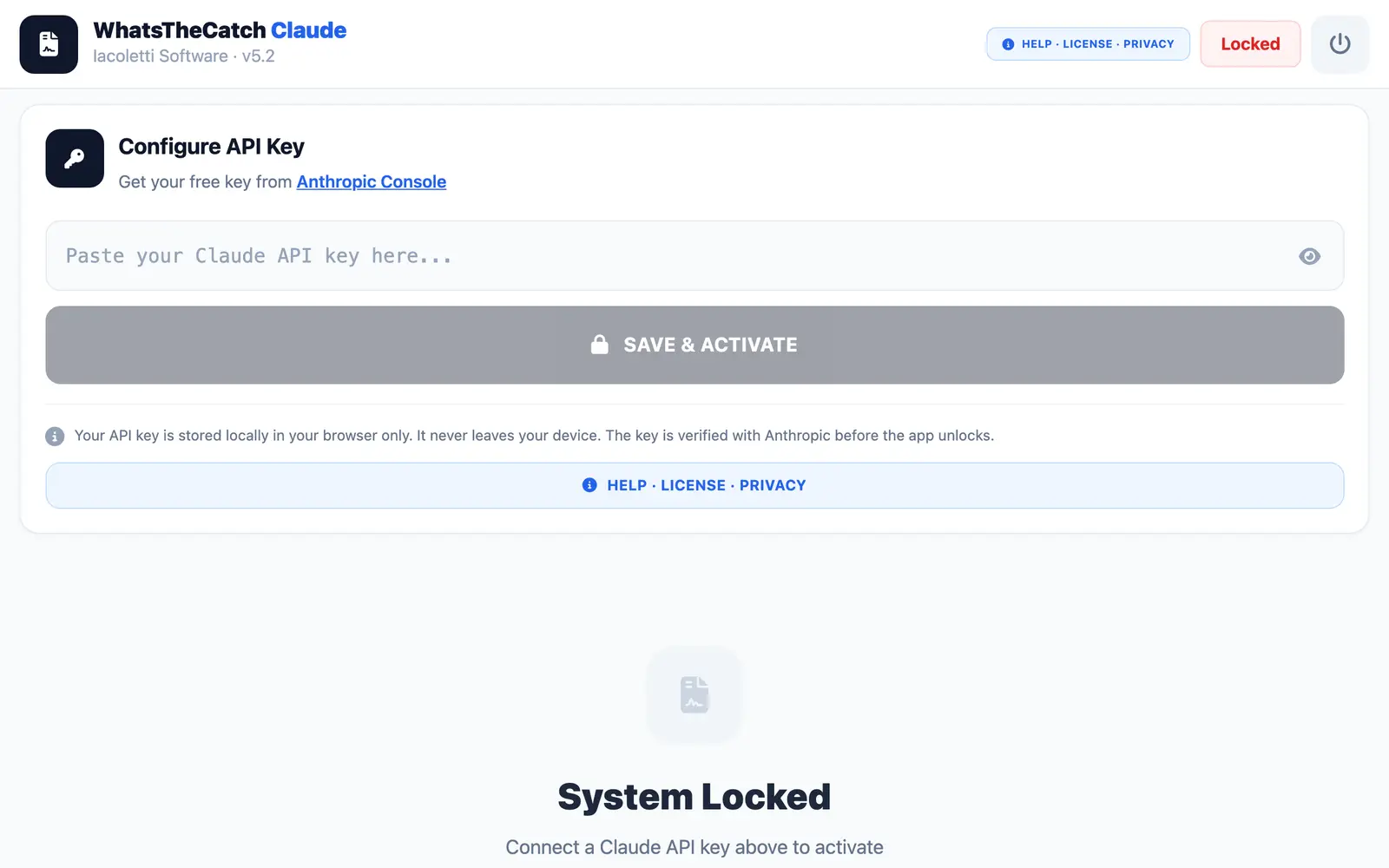Click the key icon beside Configure API Key
1389x868 pixels.
(x=75, y=158)
